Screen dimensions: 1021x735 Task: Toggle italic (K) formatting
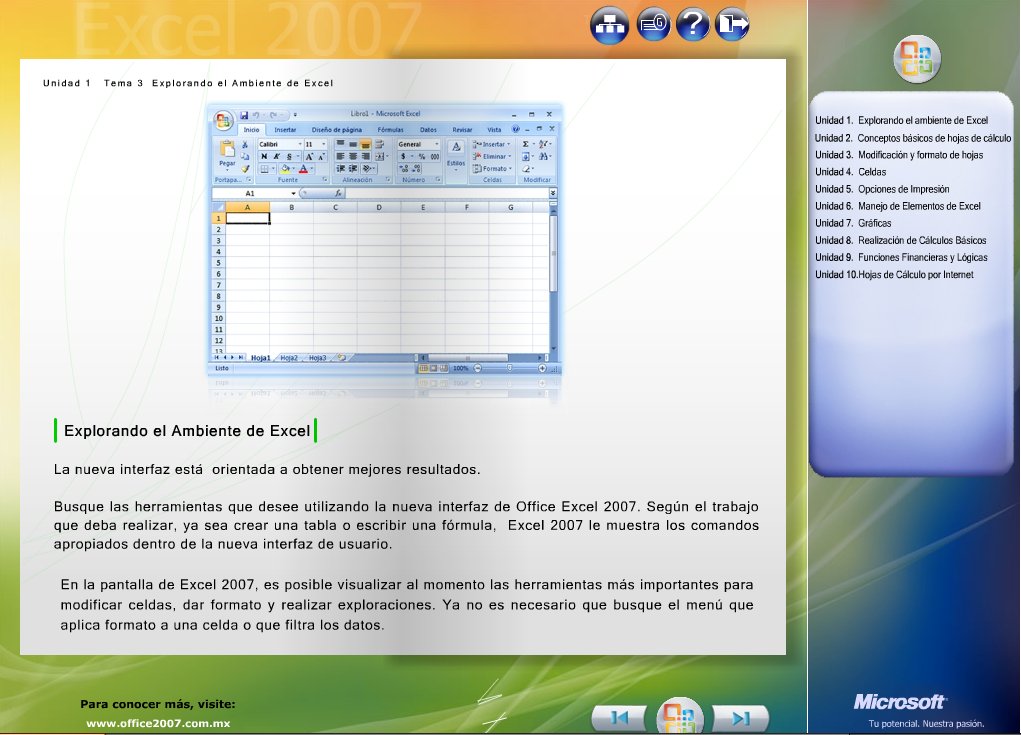click(x=277, y=156)
